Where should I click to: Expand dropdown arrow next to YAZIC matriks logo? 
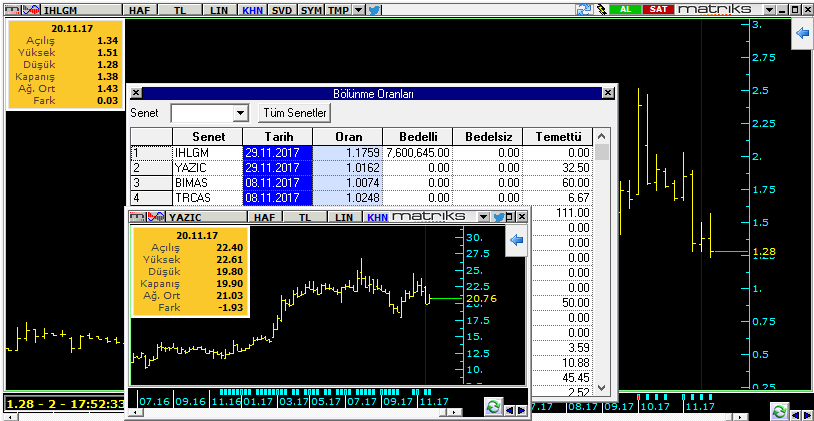coord(483,217)
